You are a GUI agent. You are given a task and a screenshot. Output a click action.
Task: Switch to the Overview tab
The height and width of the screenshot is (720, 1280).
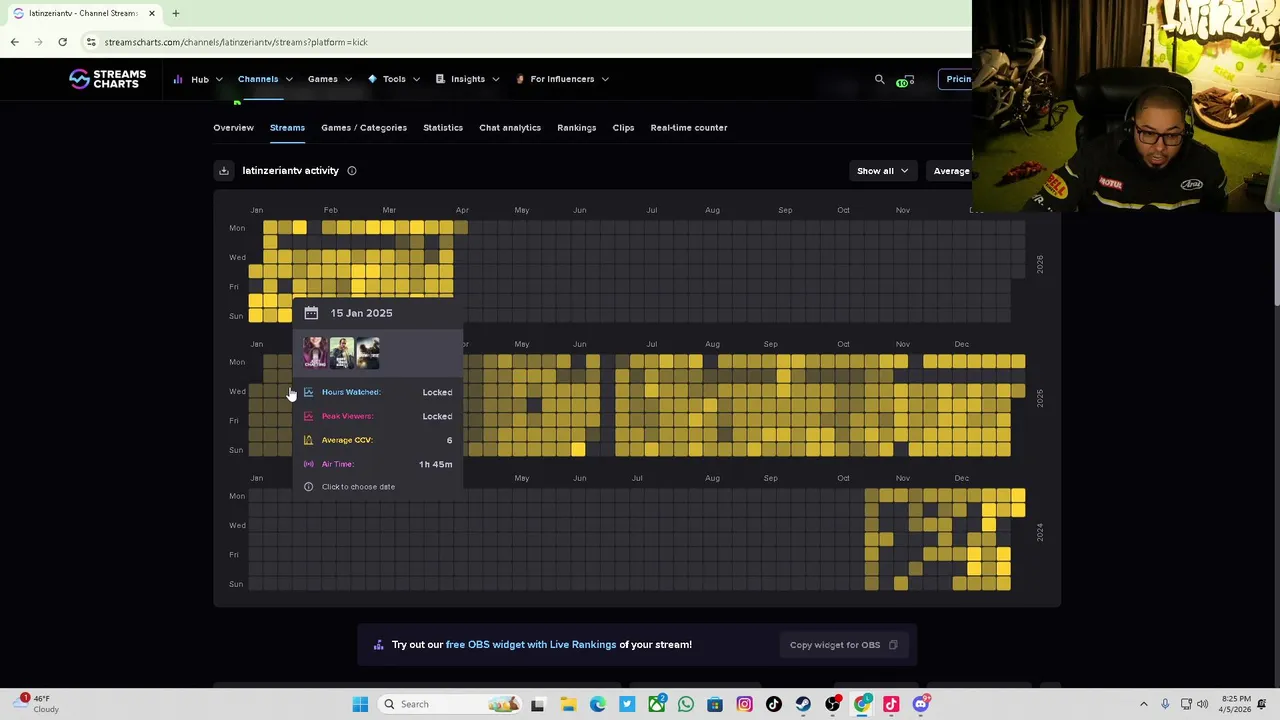233,128
